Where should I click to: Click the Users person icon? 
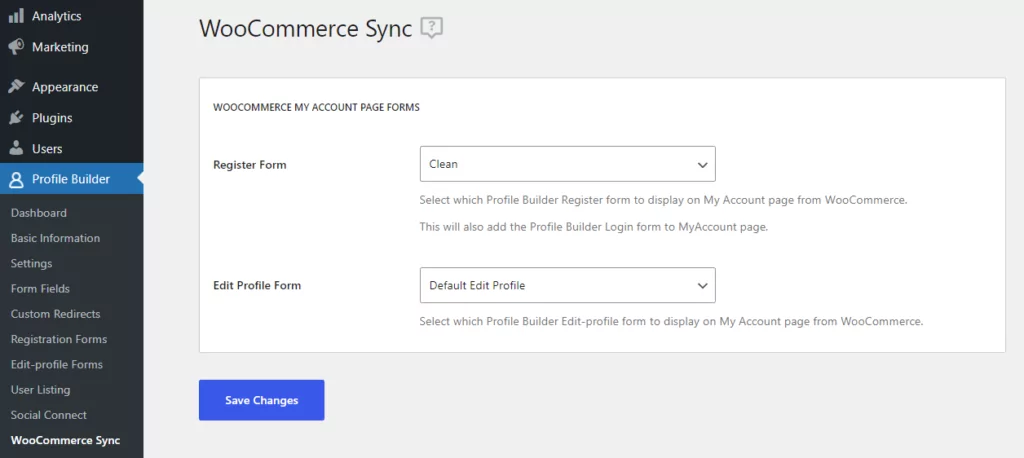[x=16, y=148]
